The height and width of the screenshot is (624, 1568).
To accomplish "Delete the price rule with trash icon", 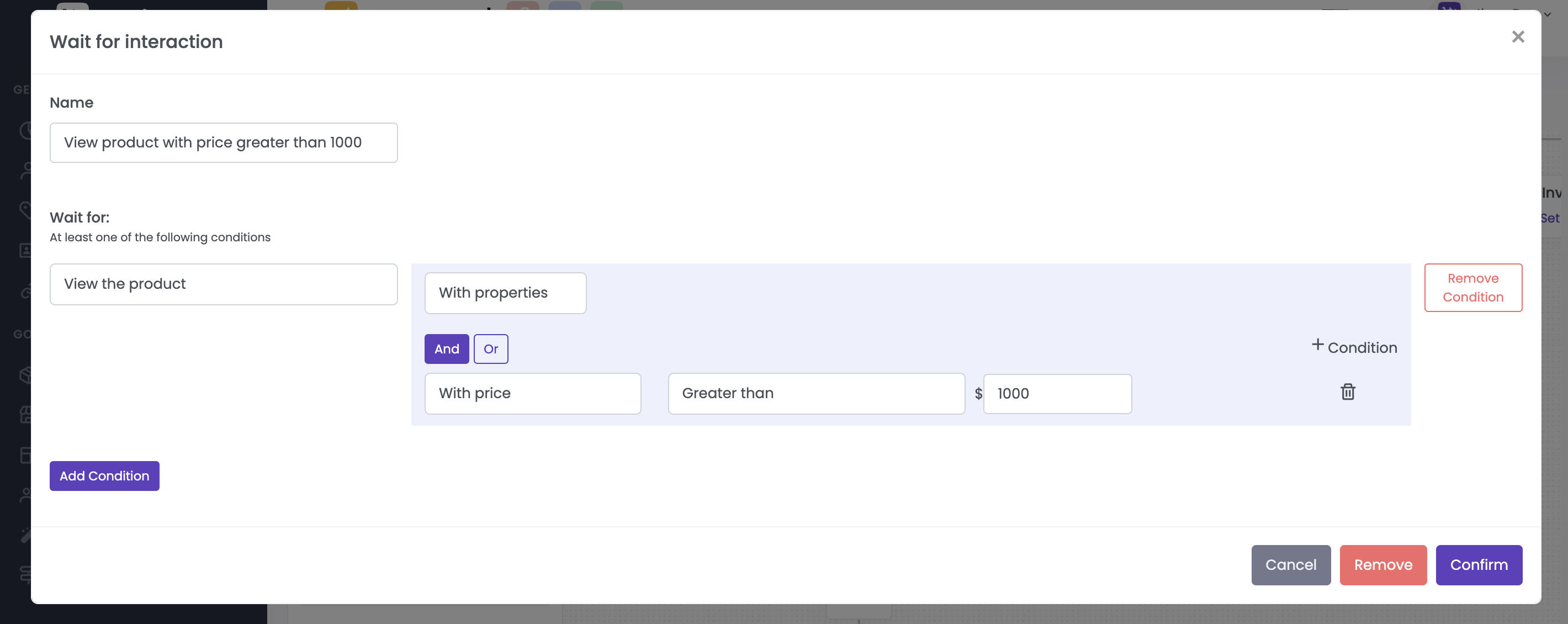I will click(x=1348, y=392).
